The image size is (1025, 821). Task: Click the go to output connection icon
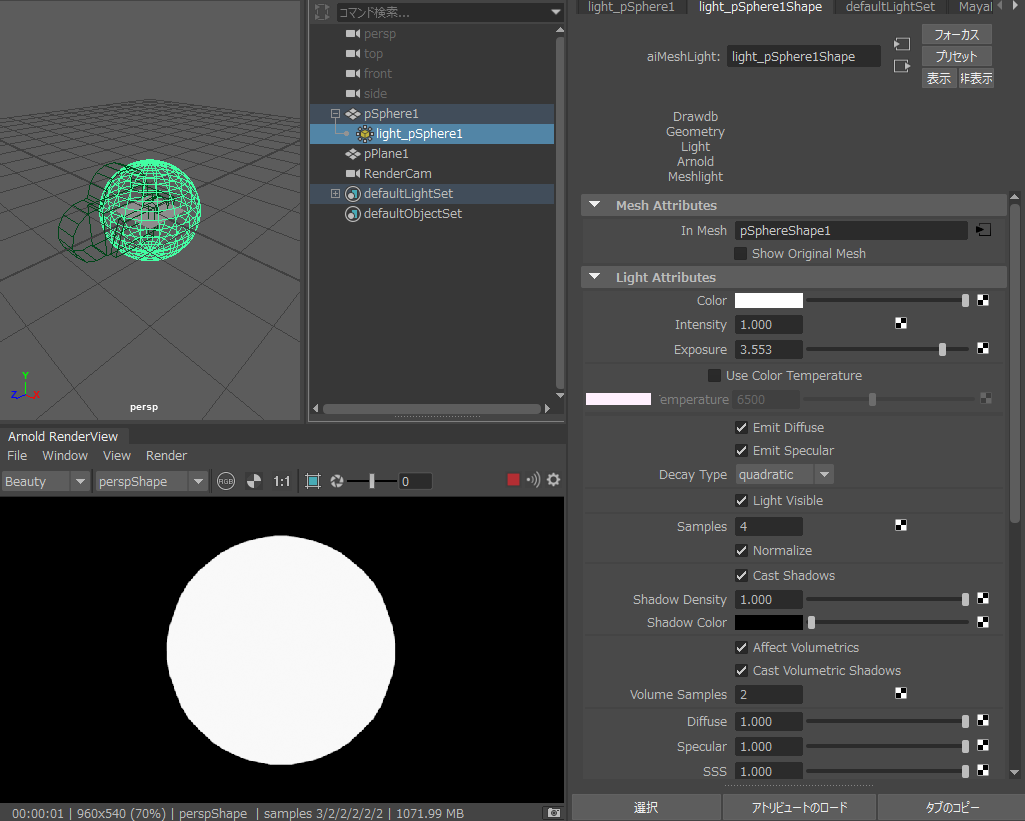[901, 66]
